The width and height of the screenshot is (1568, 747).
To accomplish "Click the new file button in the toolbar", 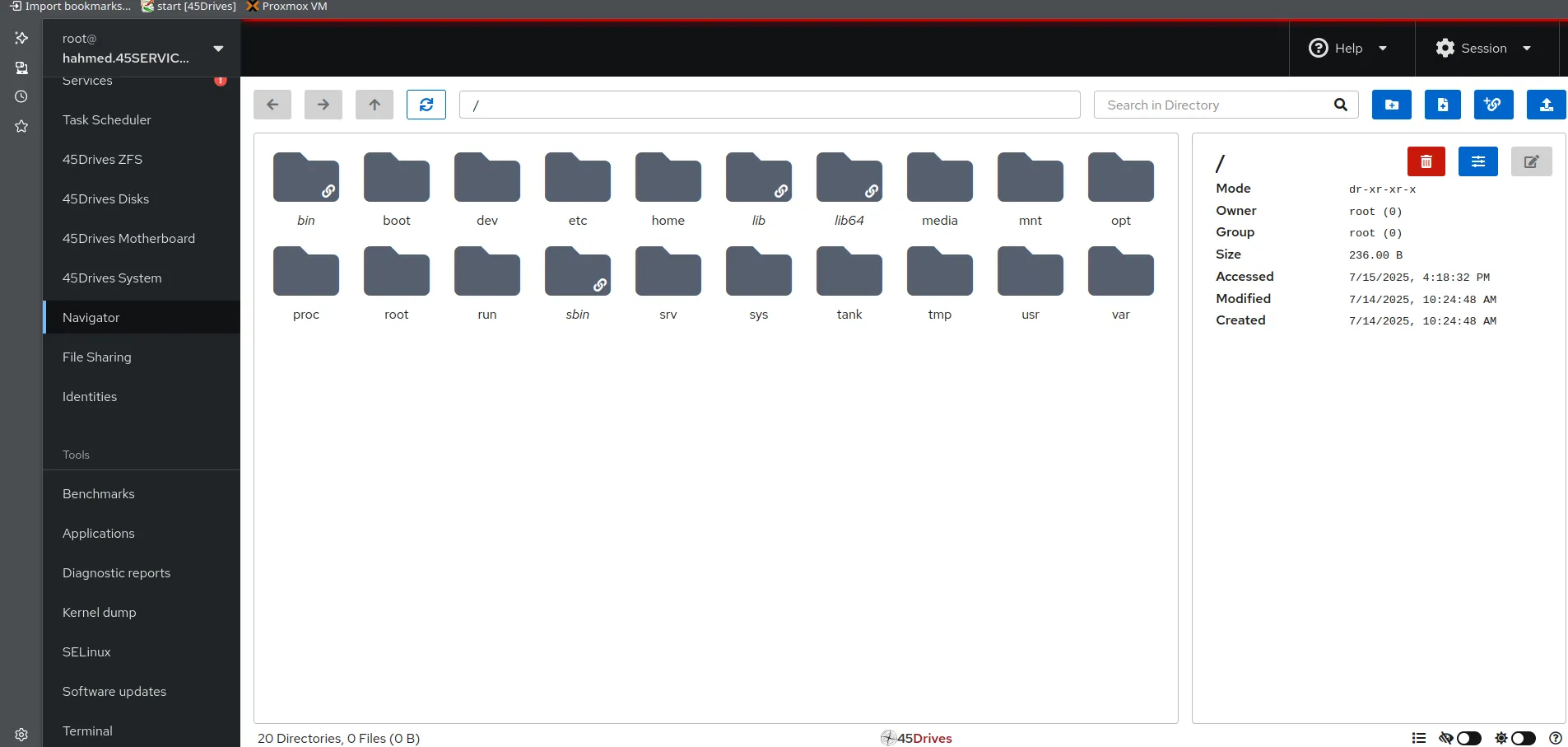I will (x=1442, y=105).
